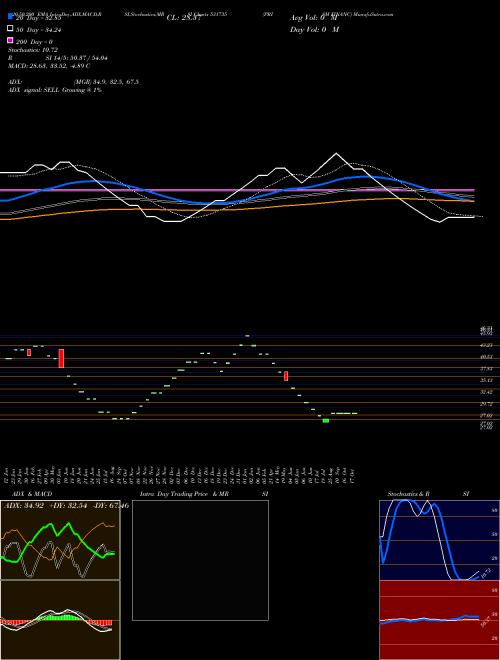Open the ADX indicator chart panel
This screenshot has width=500, height=660.
[60, 540]
